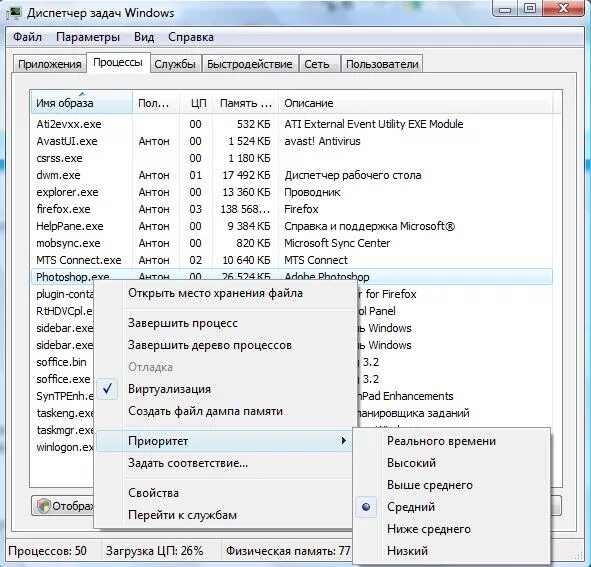This screenshot has height=567, width=591.
Task: Sort by the Имя образа column header
Action: click(82, 103)
